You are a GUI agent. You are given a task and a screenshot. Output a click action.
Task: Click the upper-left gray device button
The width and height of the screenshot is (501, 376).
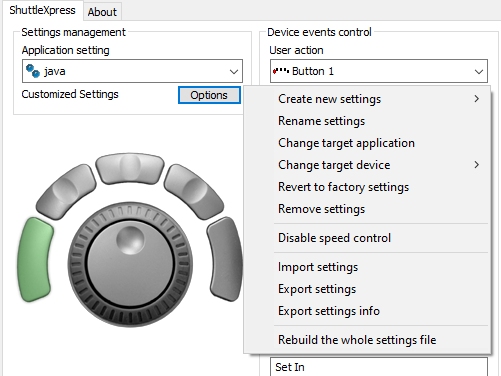pyautogui.click(x=66, y=191)
